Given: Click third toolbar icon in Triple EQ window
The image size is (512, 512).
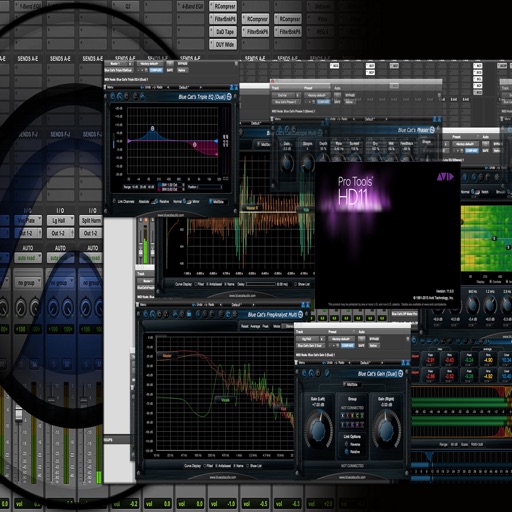Looking at the screenshot, I should click(x=126, y=97).
